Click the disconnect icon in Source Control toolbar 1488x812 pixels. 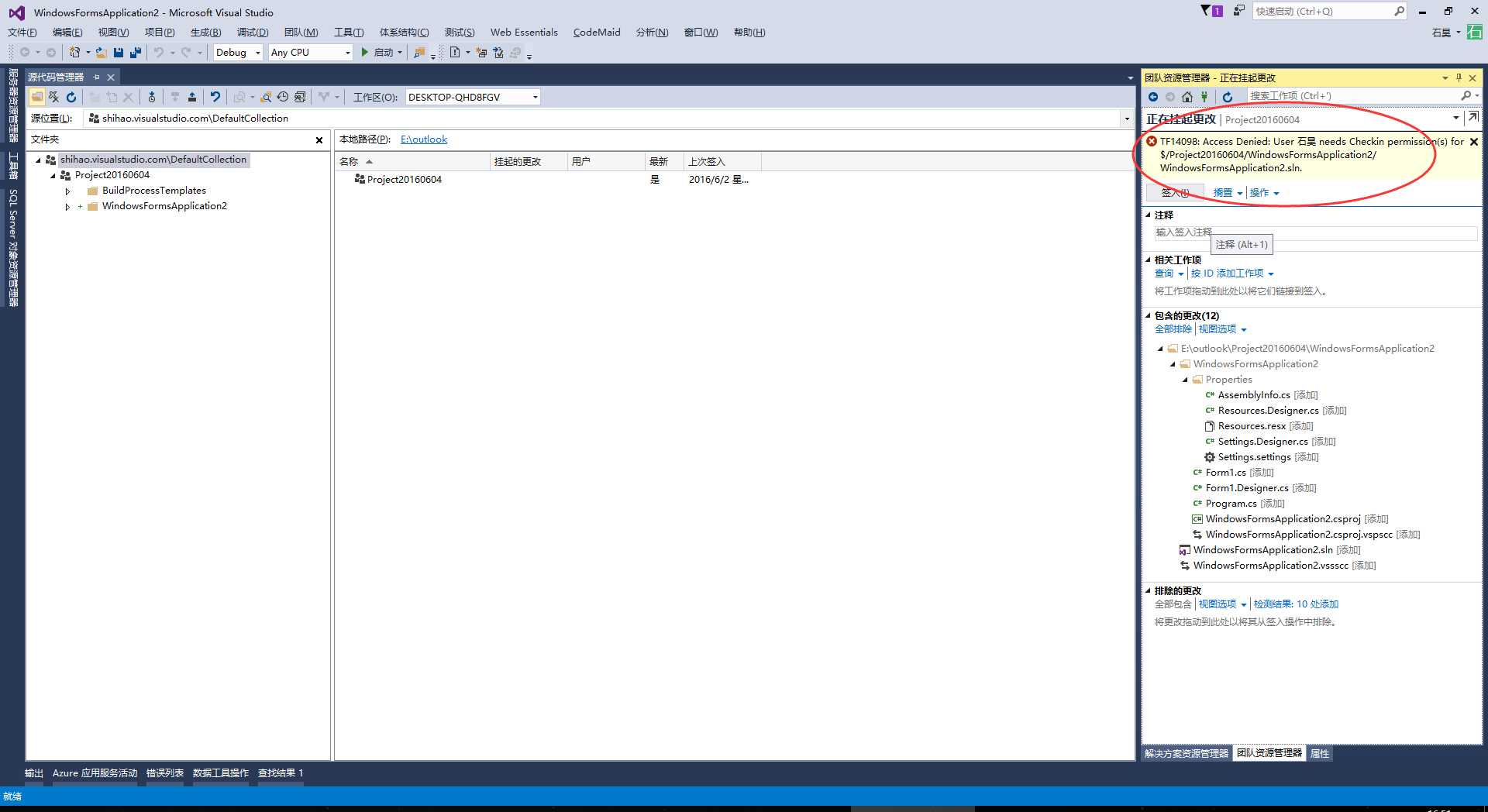tap(53, 97)
